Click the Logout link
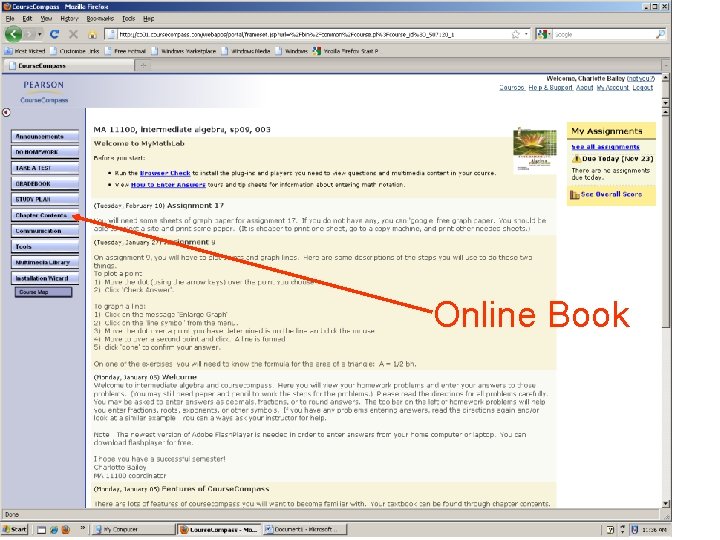 click(x=642, y=87)
